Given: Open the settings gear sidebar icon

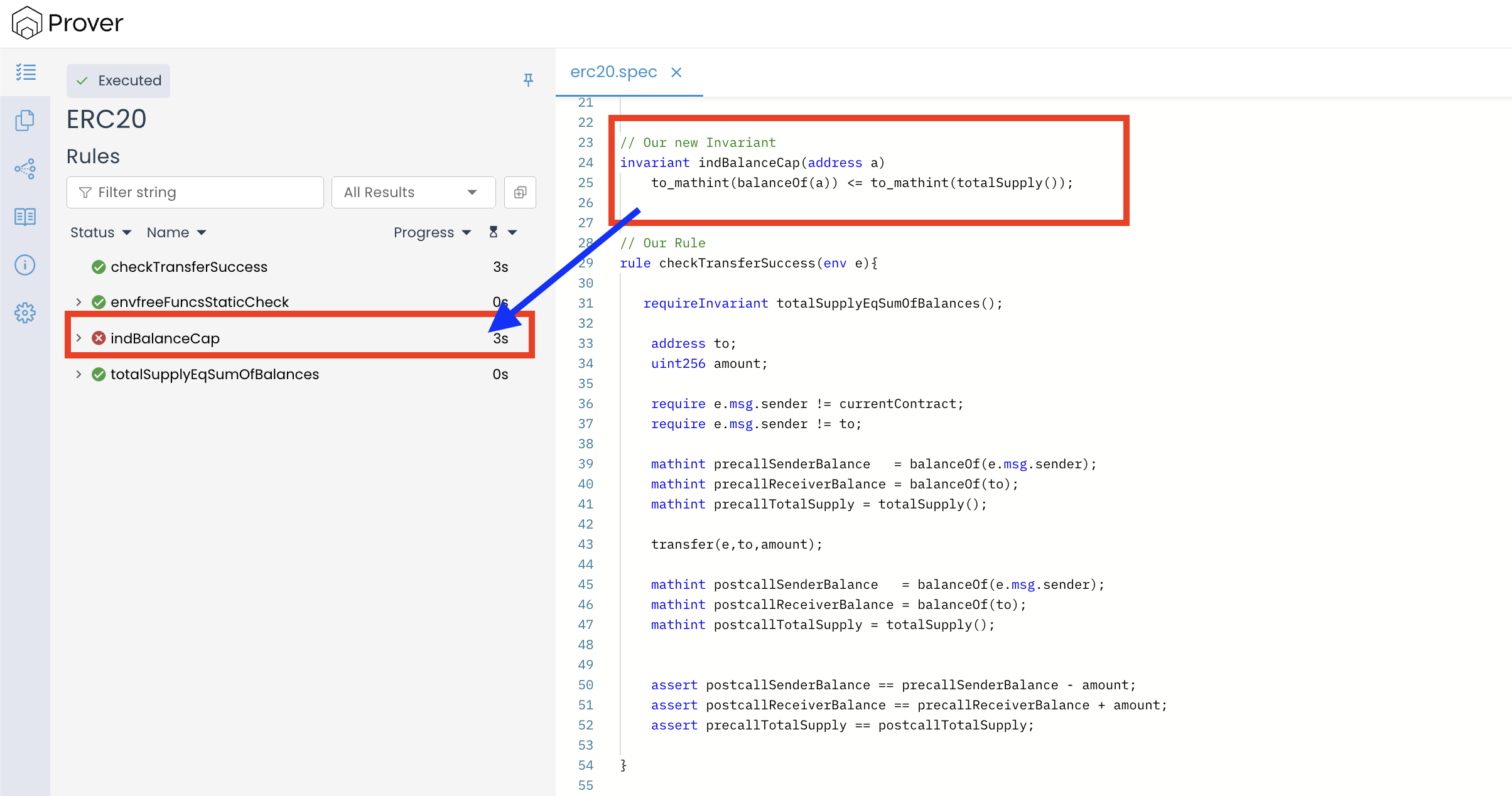Looking at the screenshot, I should coord(25,313).
